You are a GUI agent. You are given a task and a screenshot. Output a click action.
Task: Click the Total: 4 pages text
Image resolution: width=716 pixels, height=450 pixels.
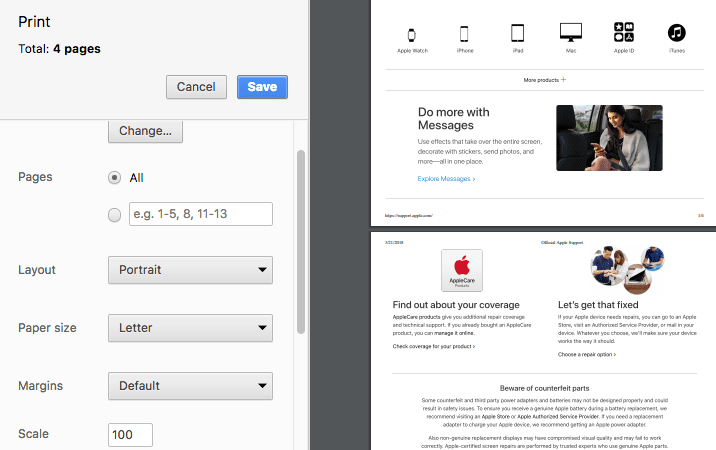pyautogui.click(x=59, y=49)
